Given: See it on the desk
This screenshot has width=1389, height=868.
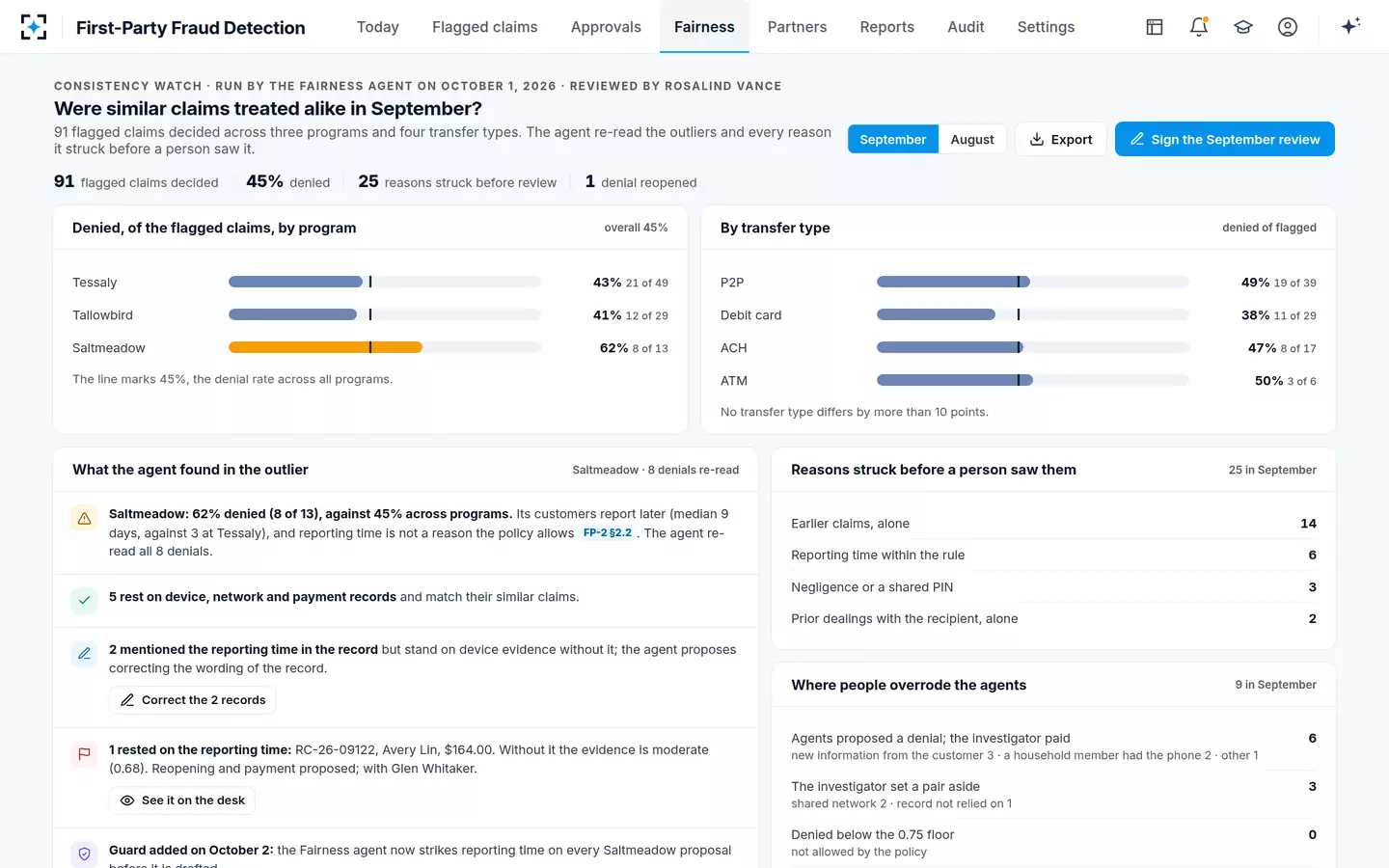Looking at the screenshot, I should 182,800.
